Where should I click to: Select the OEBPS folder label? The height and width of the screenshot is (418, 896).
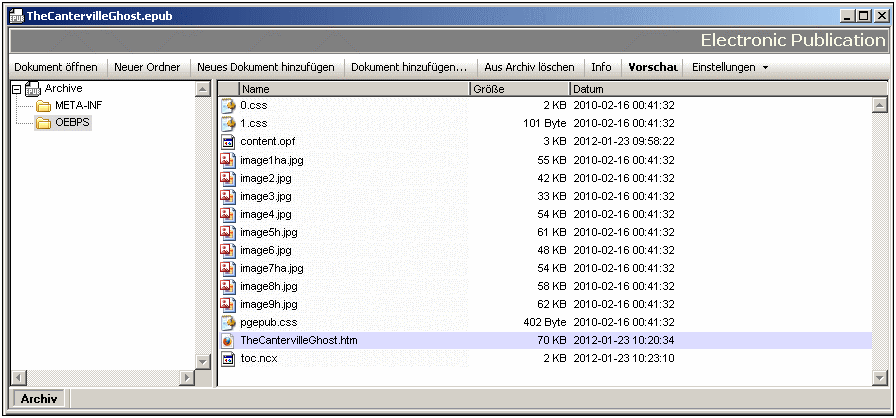tap(73, 123)
